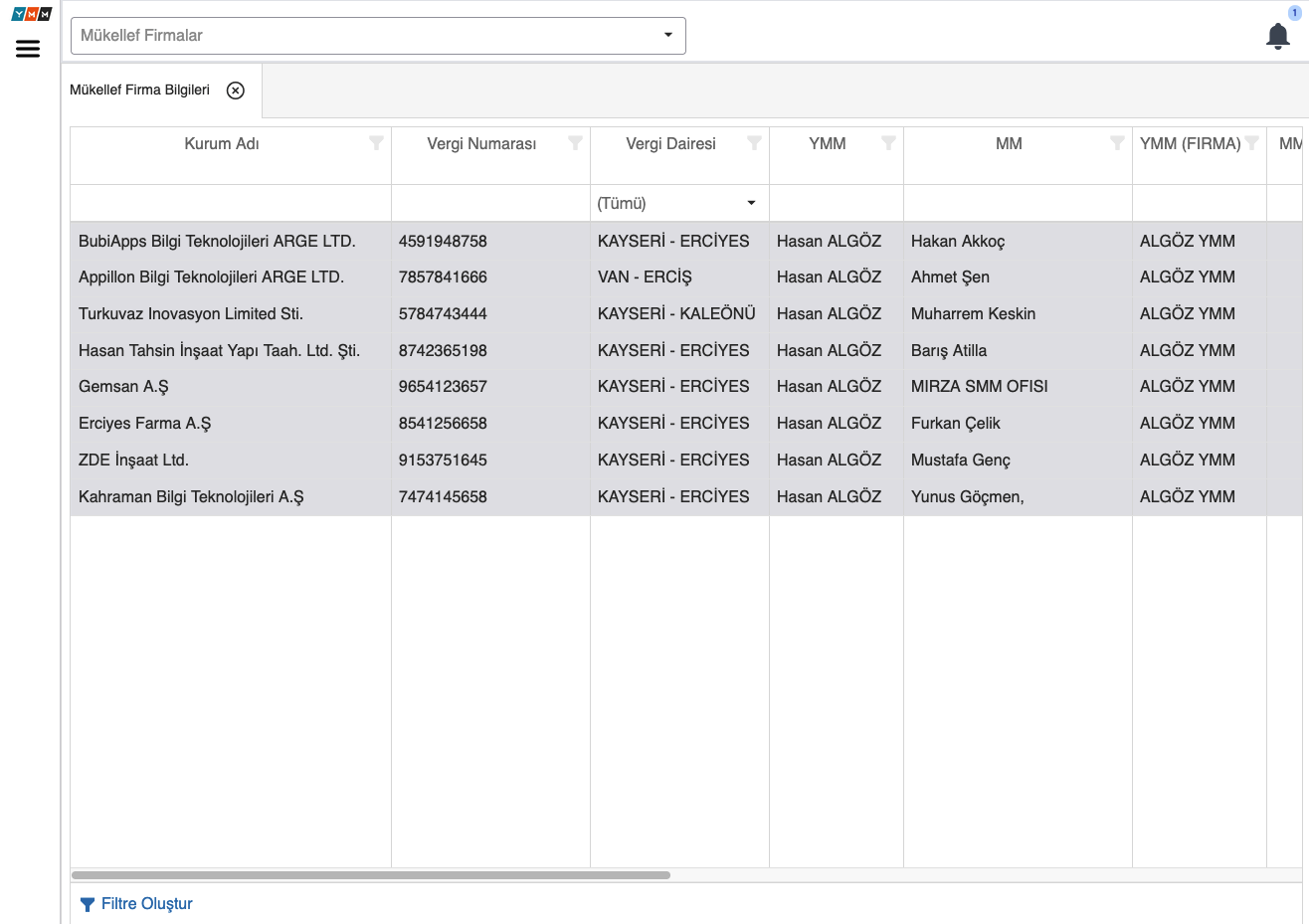Screen dimensions: 1309x924
Task: Open filter icon on YMM (FIRMA) column
Action: (x=1251, y=143)
